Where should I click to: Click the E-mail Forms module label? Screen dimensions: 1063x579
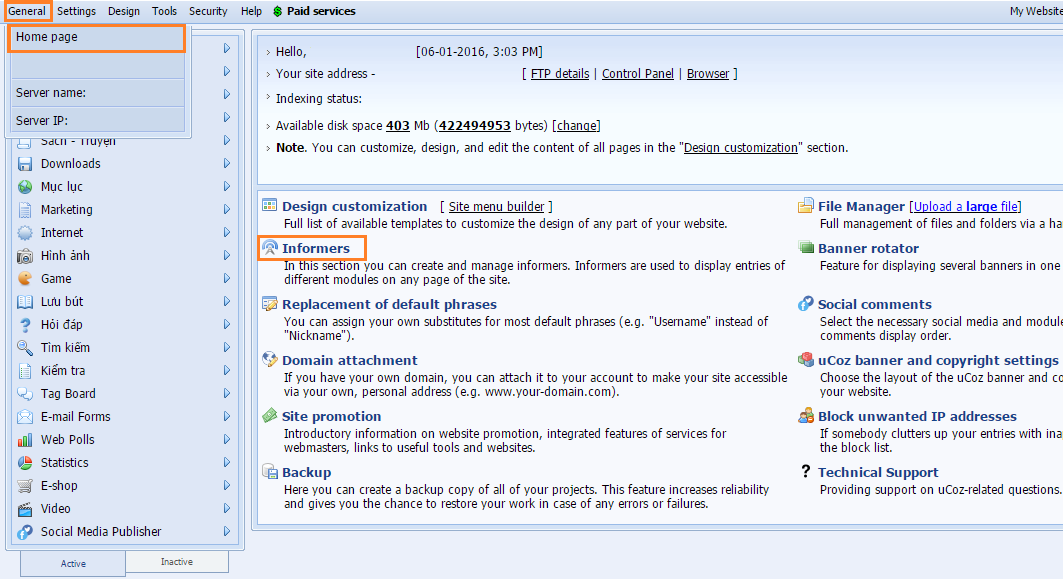coord(75,417)
